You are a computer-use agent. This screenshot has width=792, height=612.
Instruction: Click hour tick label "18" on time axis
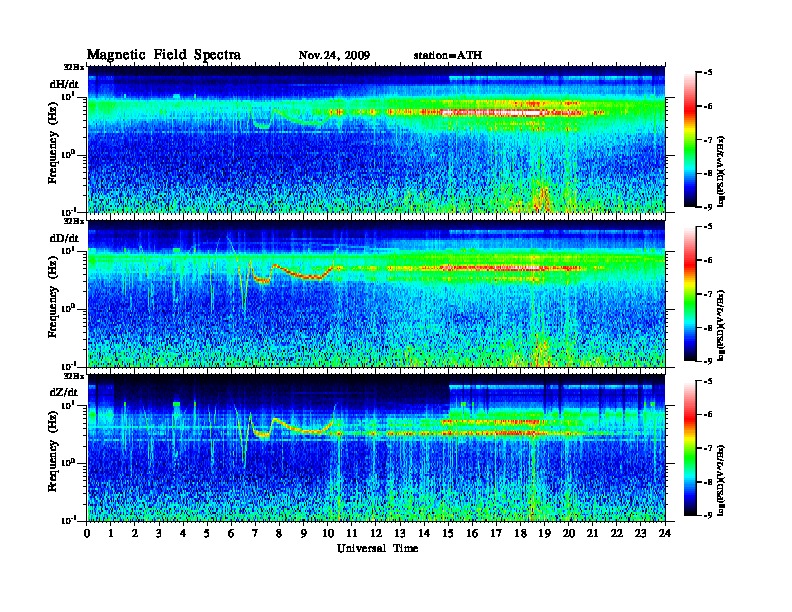point(520,533)
